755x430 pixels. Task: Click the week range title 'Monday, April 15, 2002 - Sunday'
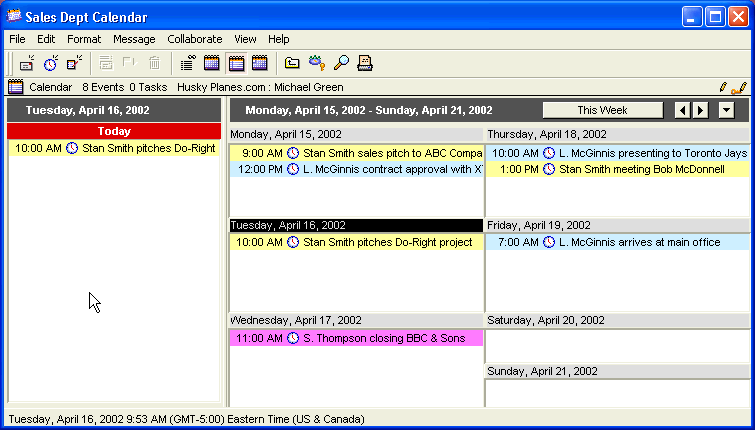(369, 110)
